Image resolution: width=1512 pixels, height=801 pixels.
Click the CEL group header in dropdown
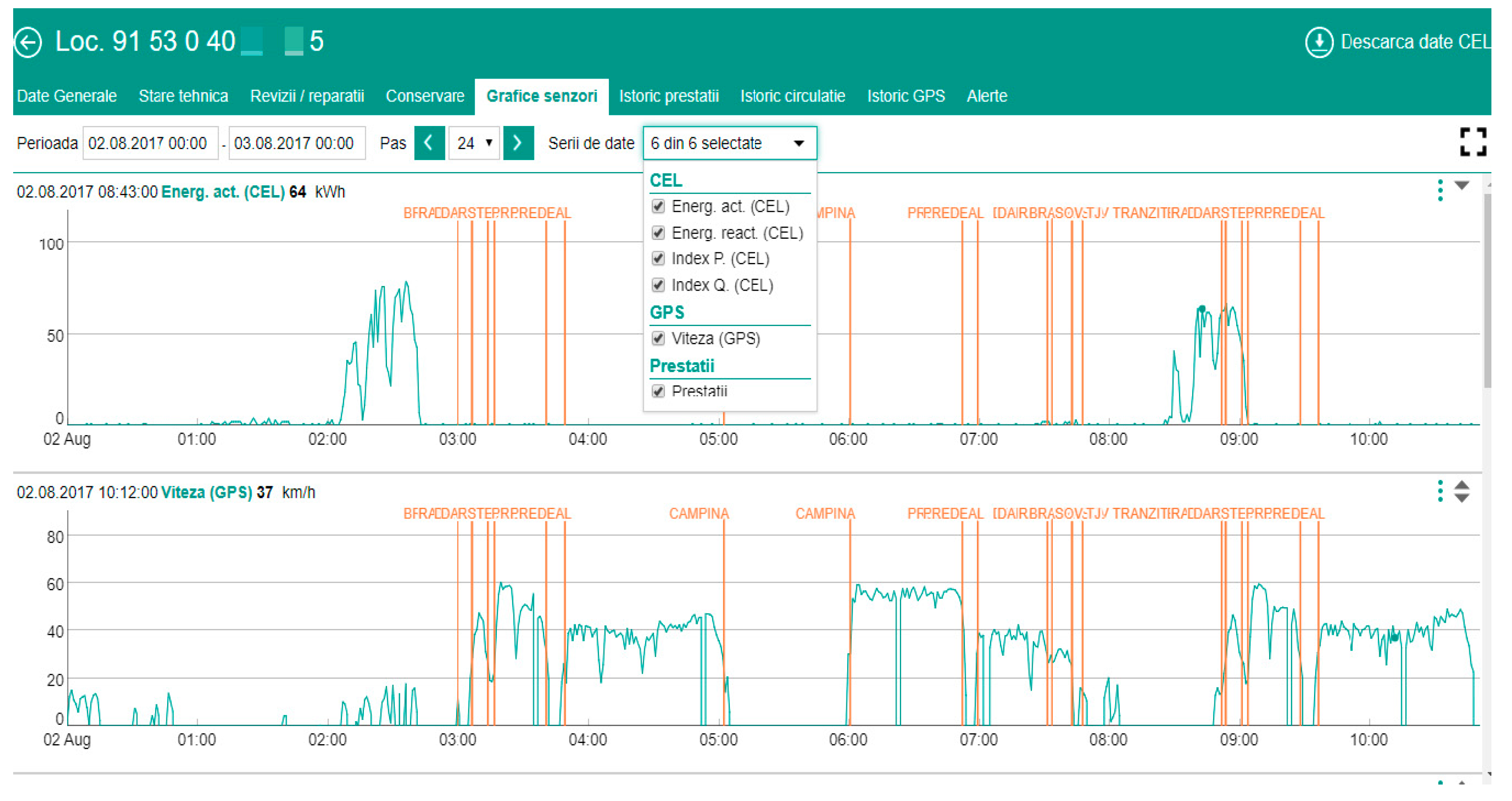click(x=666, y=180)
